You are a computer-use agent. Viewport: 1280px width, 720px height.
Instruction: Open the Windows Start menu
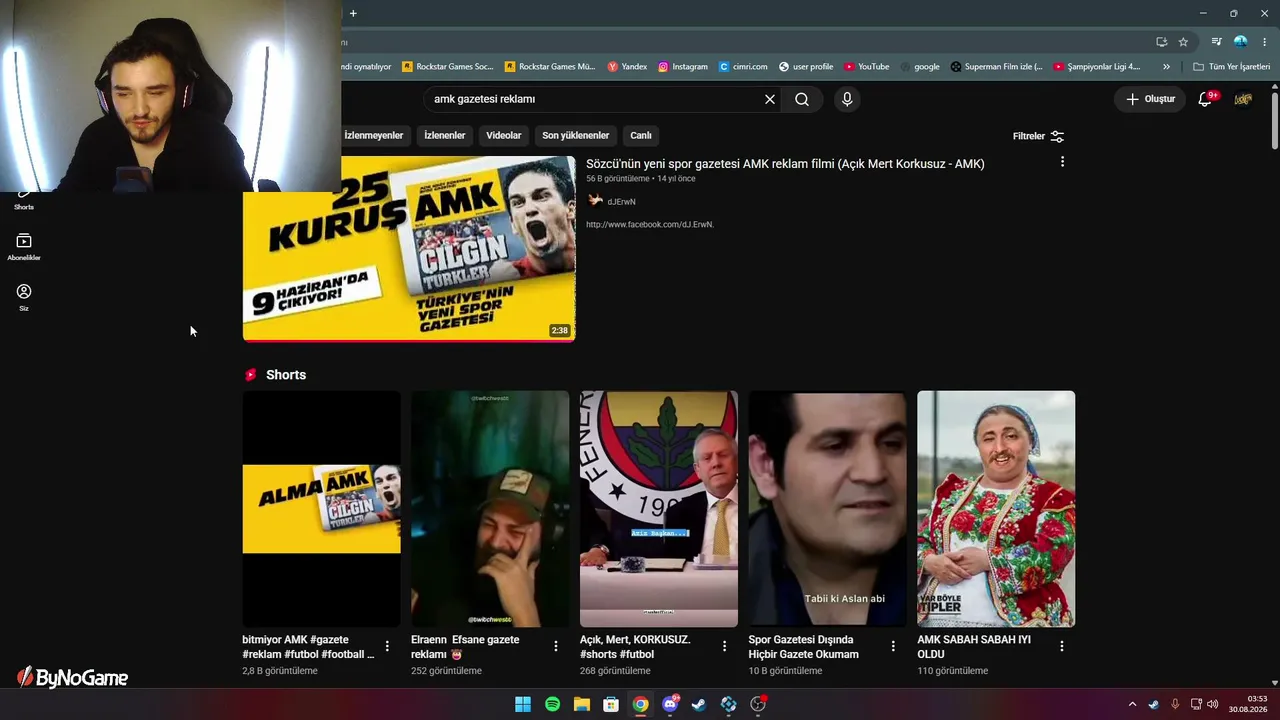(x=523, y=704)
